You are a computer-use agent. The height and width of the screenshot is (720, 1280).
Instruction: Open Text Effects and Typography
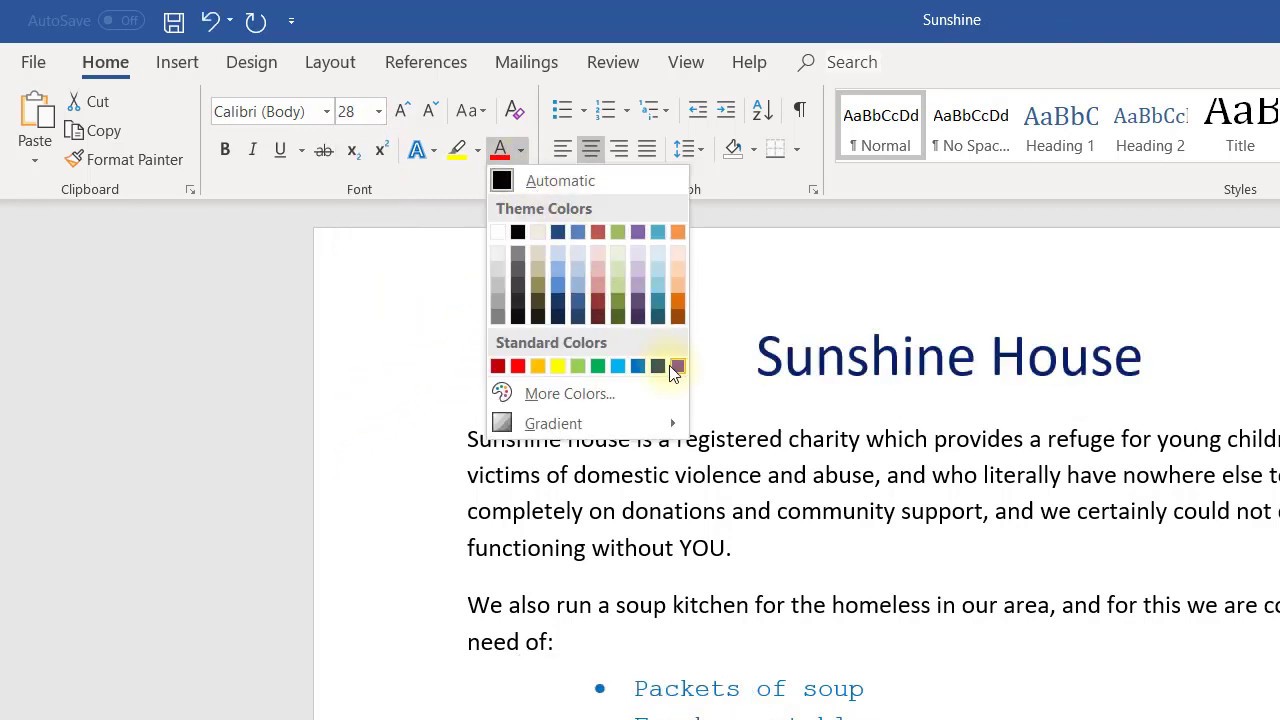[417, 150]
